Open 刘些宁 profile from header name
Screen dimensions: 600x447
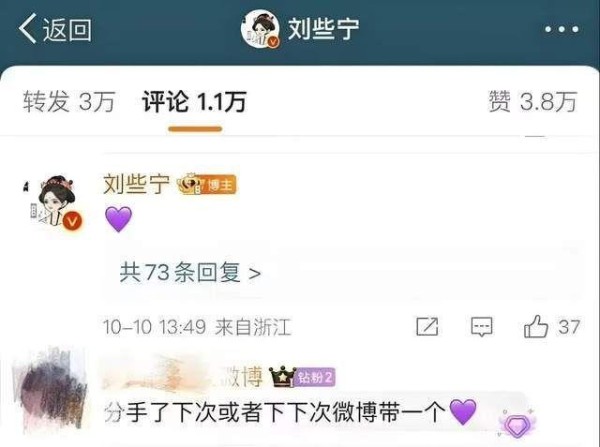[x=323, y=29]
